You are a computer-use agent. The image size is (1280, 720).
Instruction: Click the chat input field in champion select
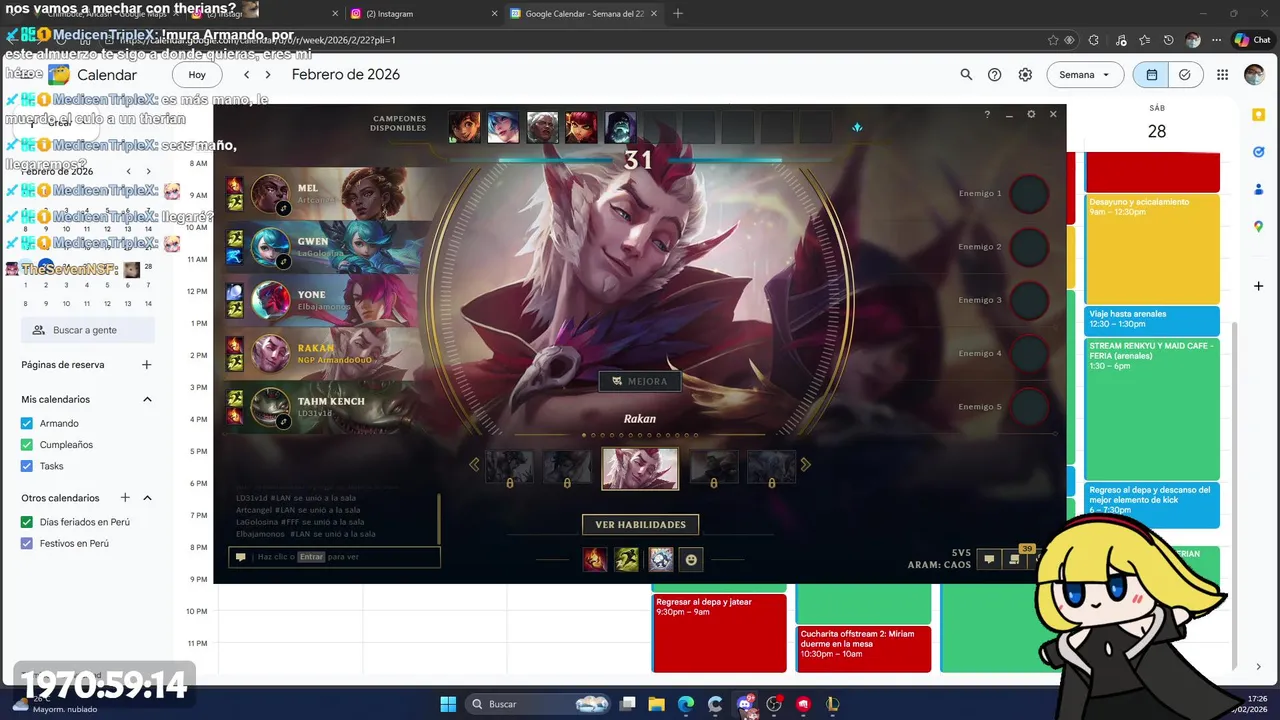coord(334,557)
